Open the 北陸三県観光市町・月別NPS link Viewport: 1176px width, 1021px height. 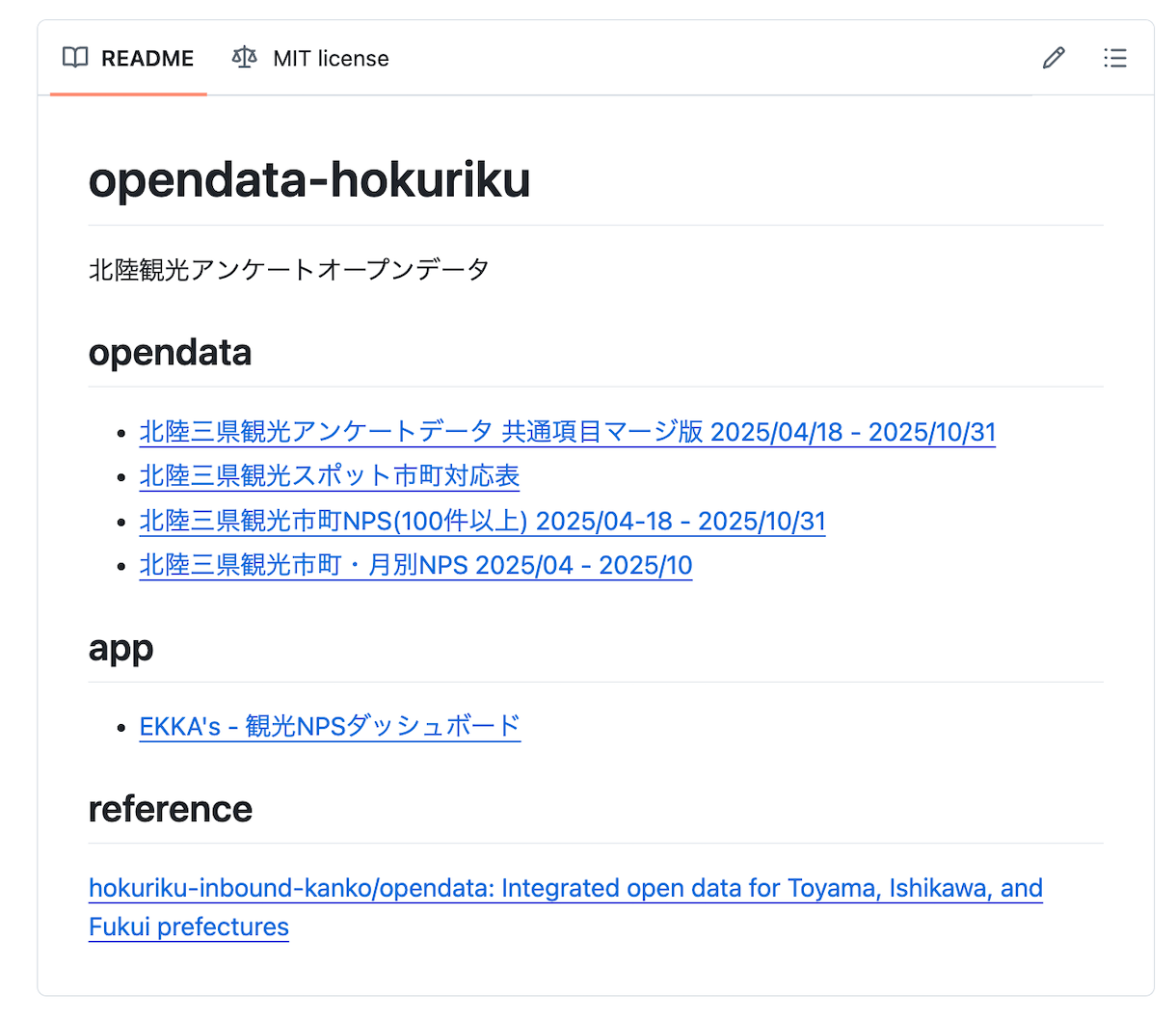[x=415, y=566]
